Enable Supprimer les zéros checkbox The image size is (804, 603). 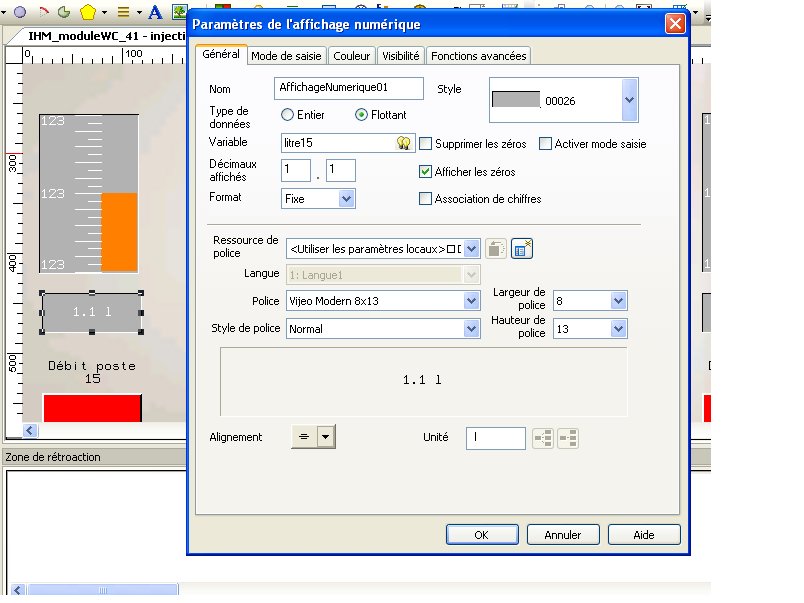tap(426, 144)
